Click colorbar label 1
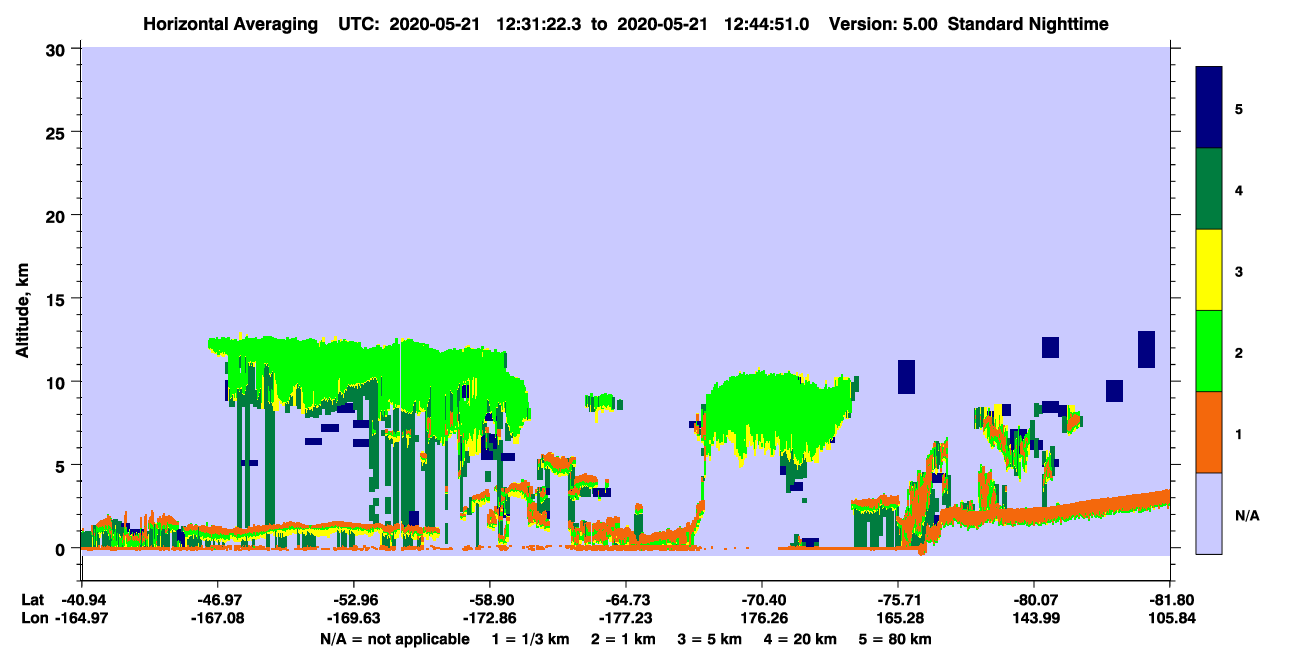The width and height of the screenshot is (1300, 667). [x=1239, y=433]
